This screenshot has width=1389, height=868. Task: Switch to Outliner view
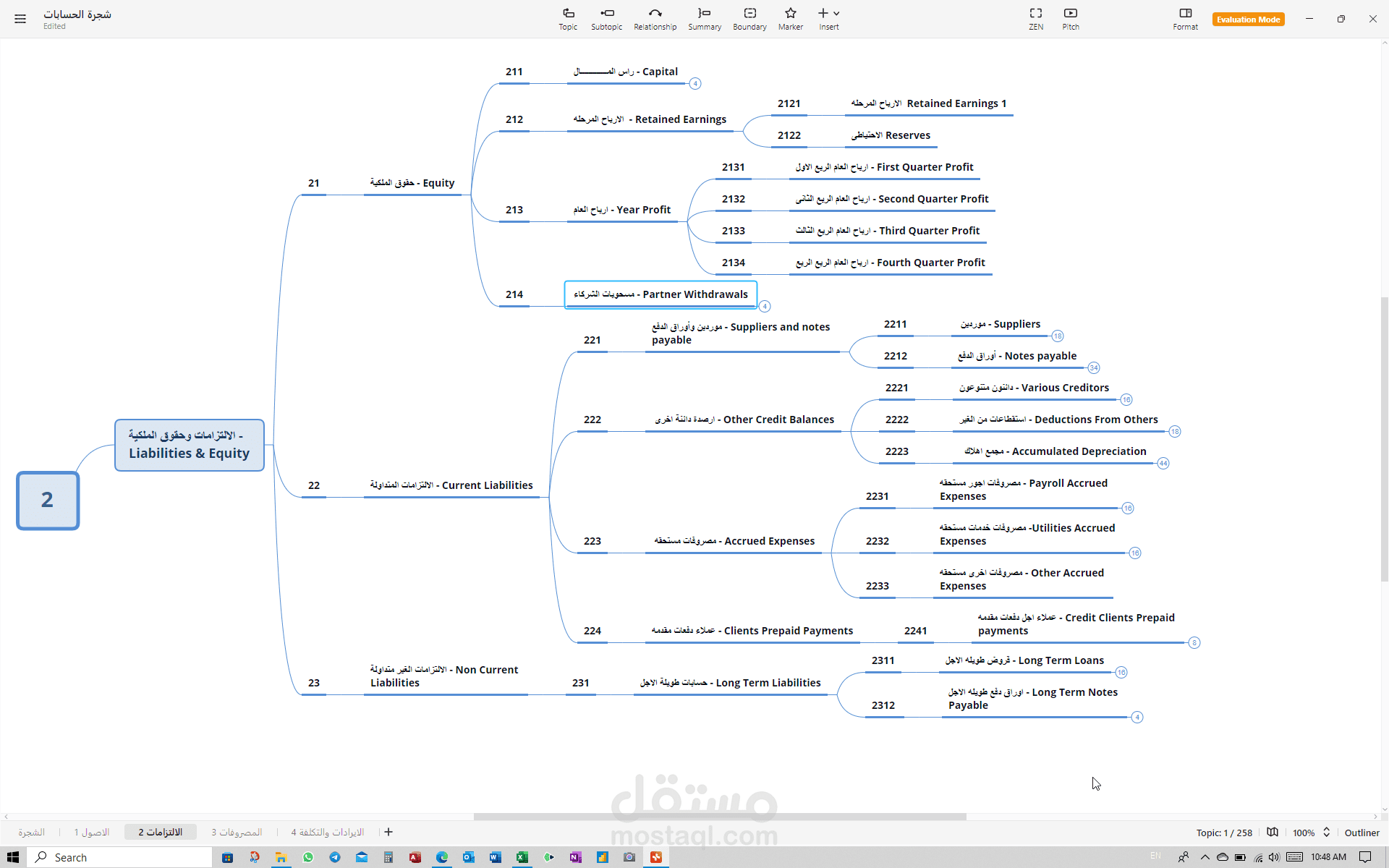tap(1362, 833)
